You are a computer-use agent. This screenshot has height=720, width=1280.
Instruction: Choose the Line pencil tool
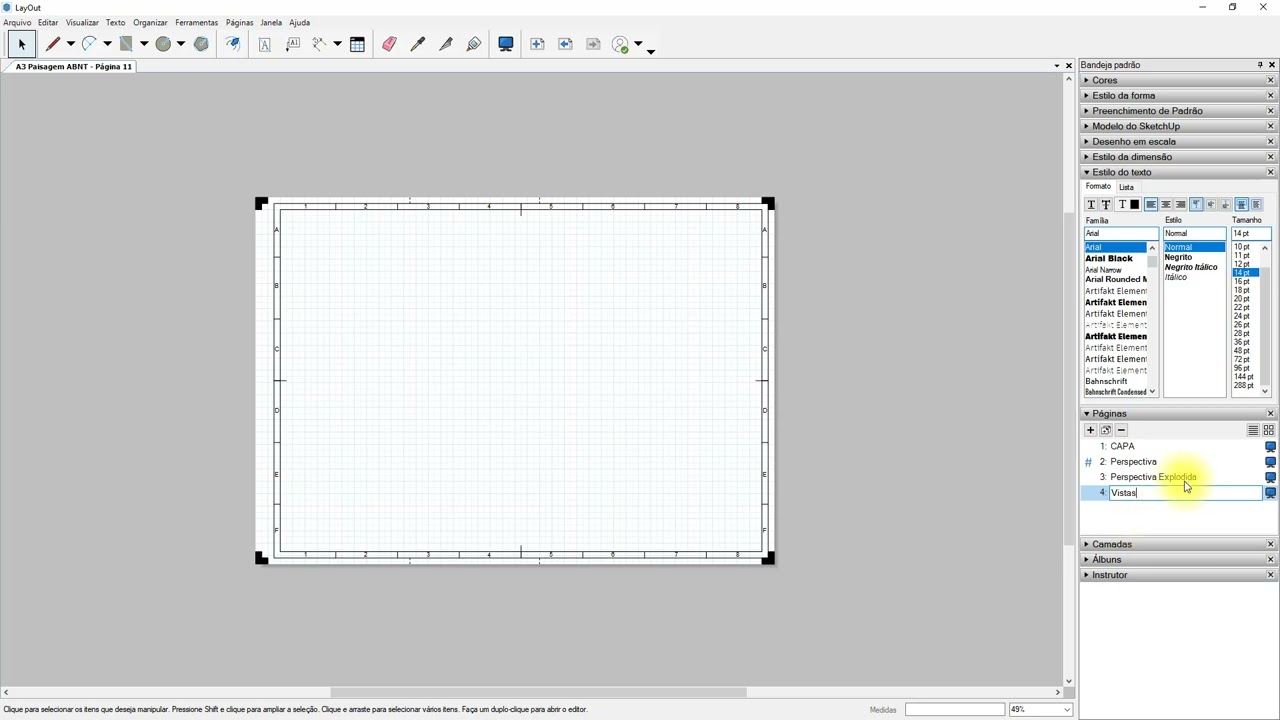click(x=53, y=44)
